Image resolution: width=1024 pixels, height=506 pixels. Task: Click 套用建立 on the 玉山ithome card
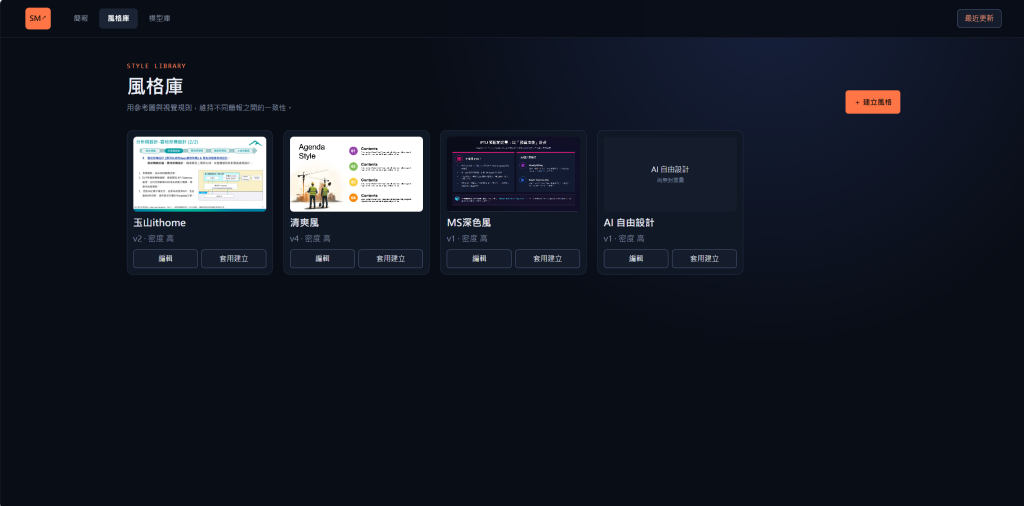[234, 259]
